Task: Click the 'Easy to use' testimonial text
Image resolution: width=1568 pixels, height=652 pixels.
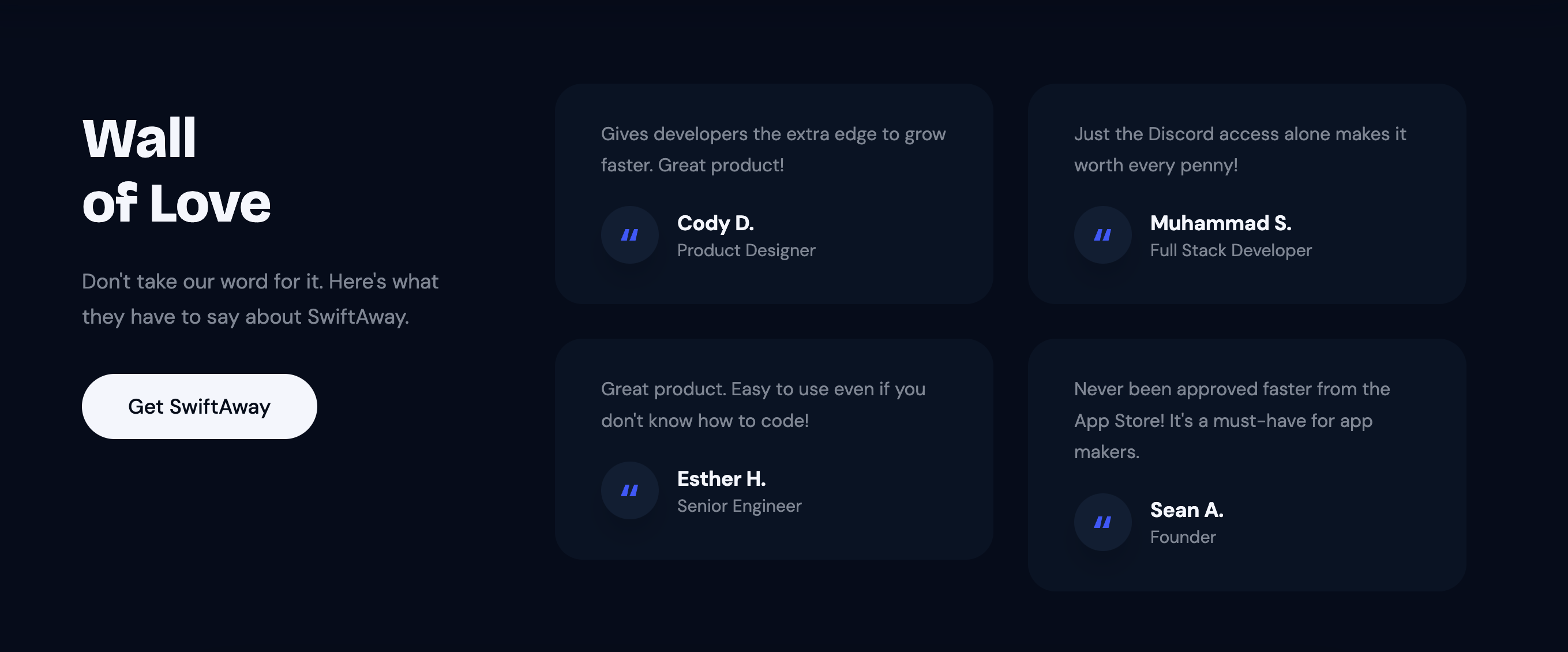Action: tap(763, 405)
